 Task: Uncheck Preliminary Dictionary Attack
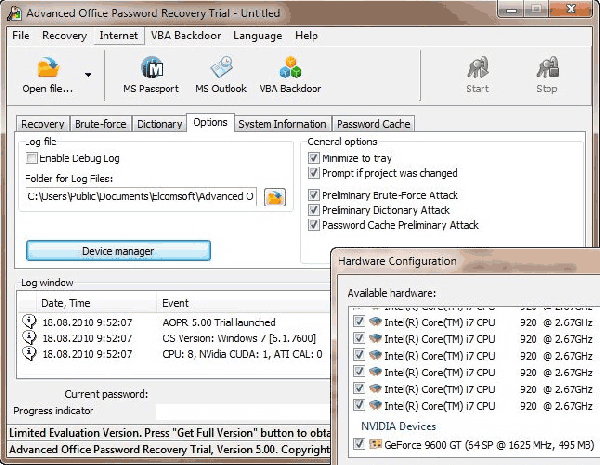[x=313, y=210]
